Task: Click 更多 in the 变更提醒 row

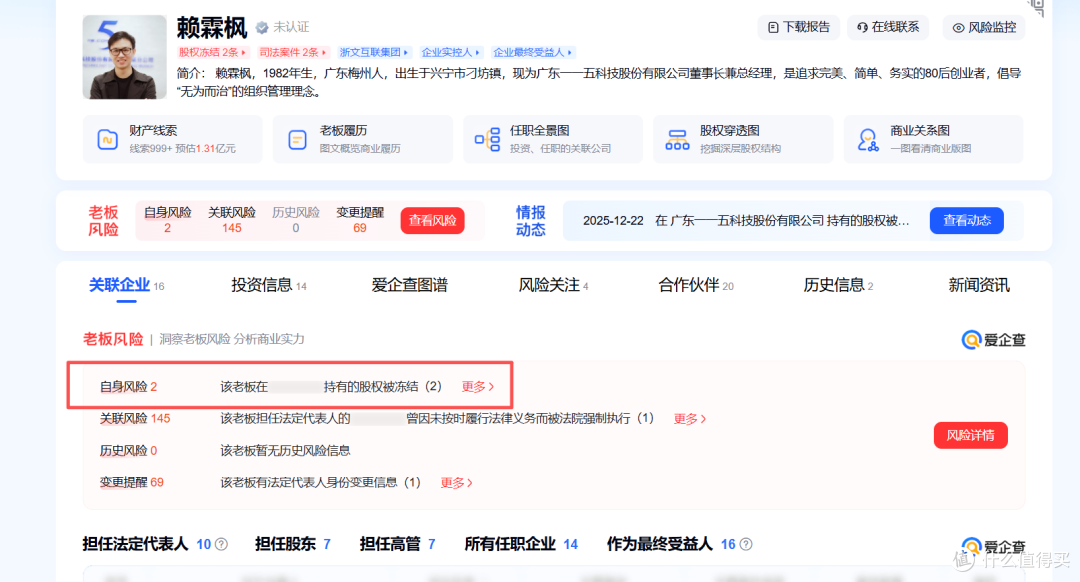Action: tap(456, 483)
